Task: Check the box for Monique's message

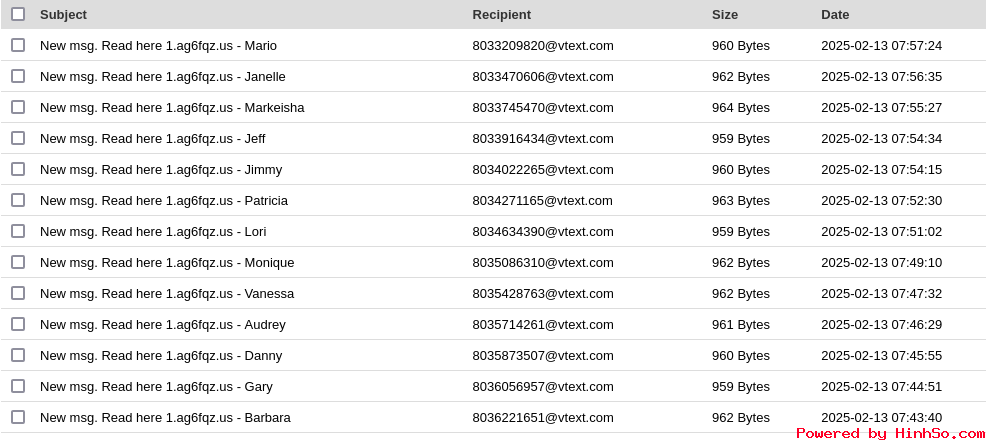Action: tap(18, 262)
